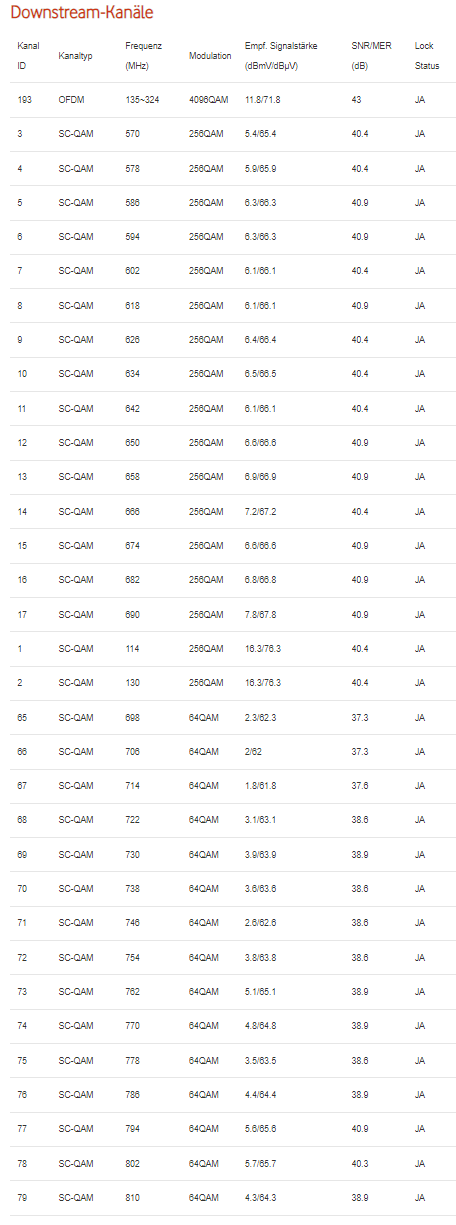The image size is (456, 1225).
Task: Select the Kanal ID column header
Action: coord(28,55)
